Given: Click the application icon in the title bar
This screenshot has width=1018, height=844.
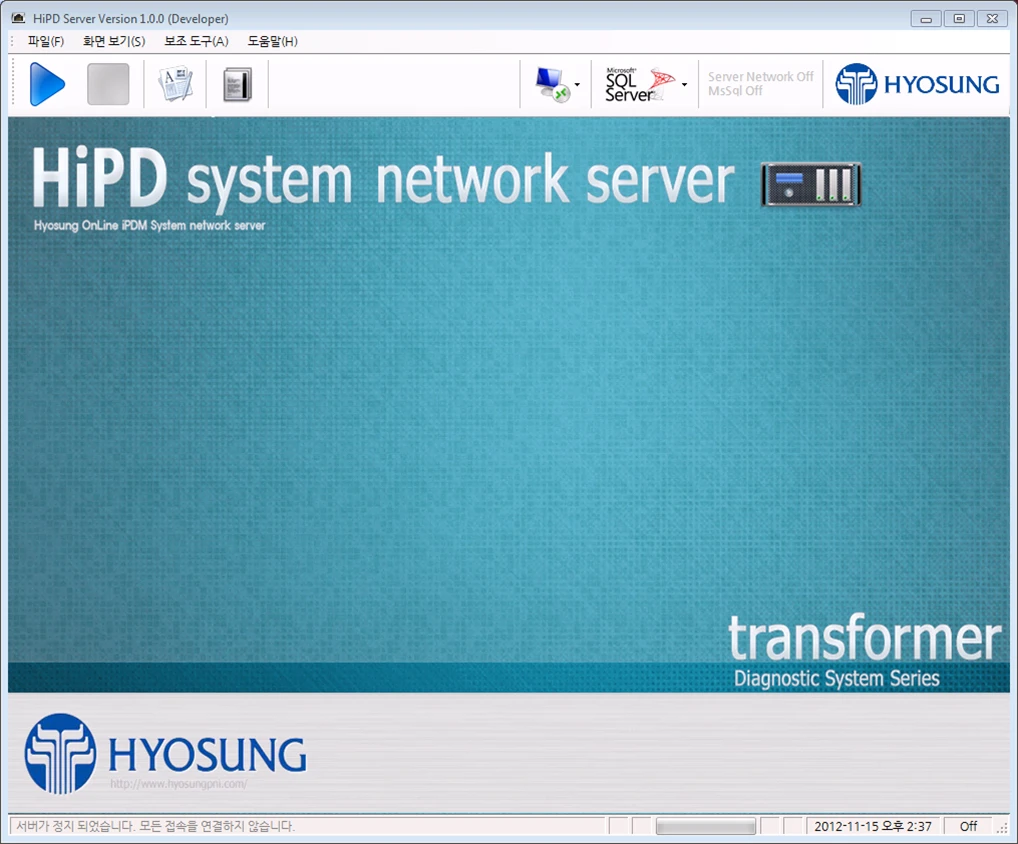Looking at the screenshot, I should [18, 18].
